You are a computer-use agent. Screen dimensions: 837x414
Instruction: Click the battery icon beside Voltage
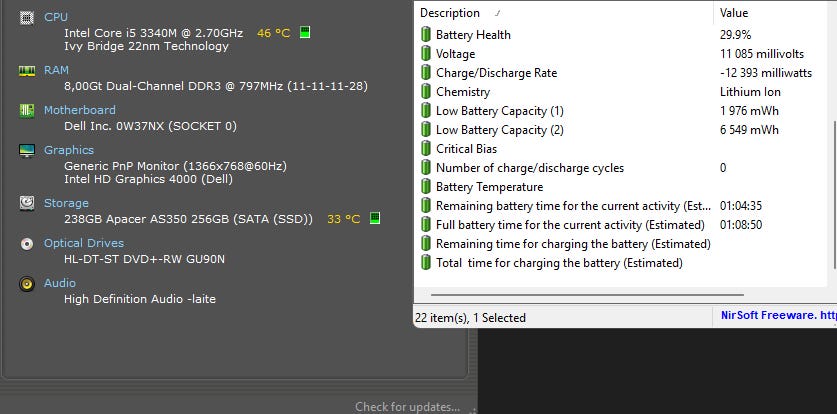(x=425, y=54)
